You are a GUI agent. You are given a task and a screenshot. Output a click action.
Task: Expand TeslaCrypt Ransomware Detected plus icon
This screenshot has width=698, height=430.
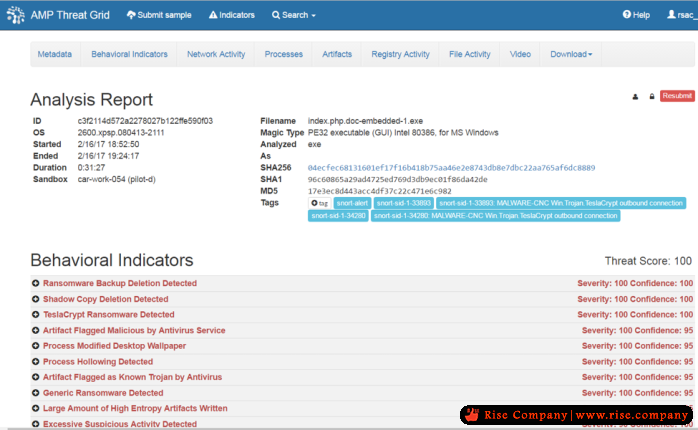(36, 315)
